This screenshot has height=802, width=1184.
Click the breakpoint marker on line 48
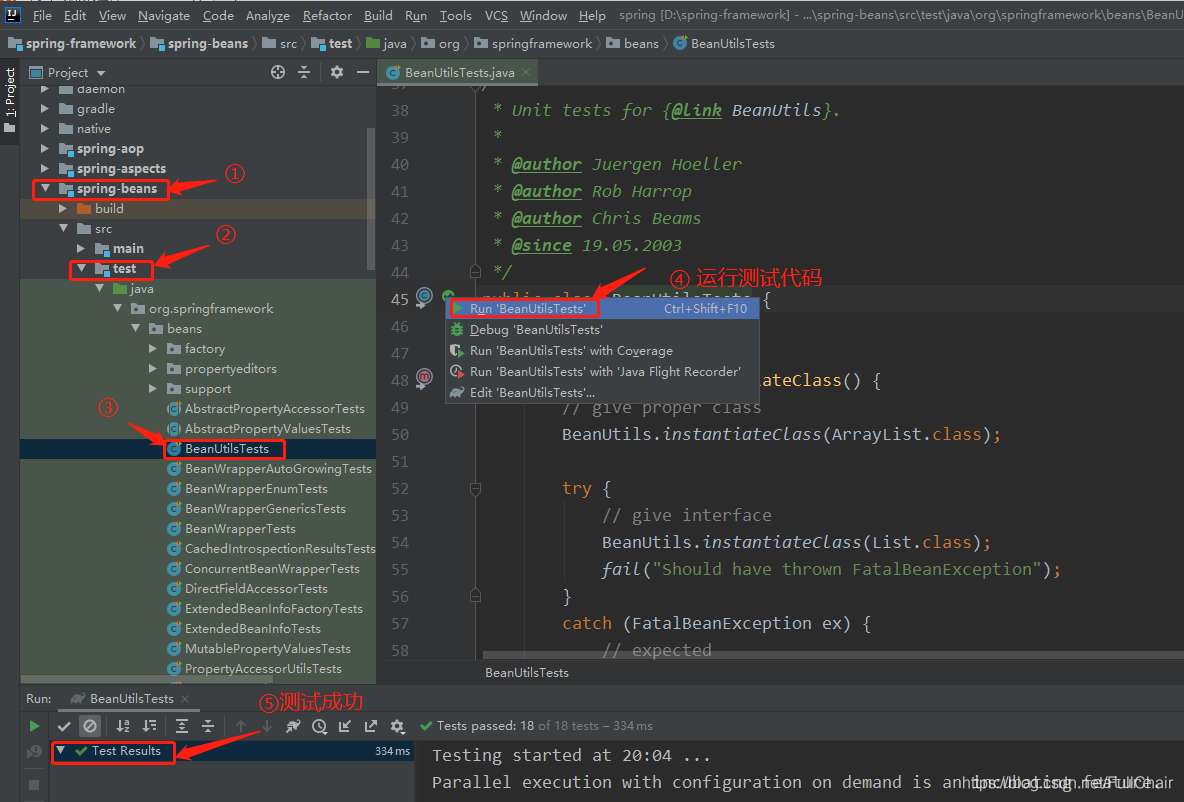(x=425, y=376)
